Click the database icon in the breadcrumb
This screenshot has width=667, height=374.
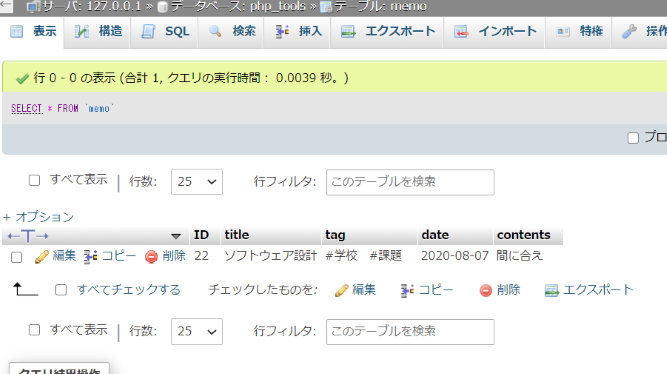(x=162, y=7)
